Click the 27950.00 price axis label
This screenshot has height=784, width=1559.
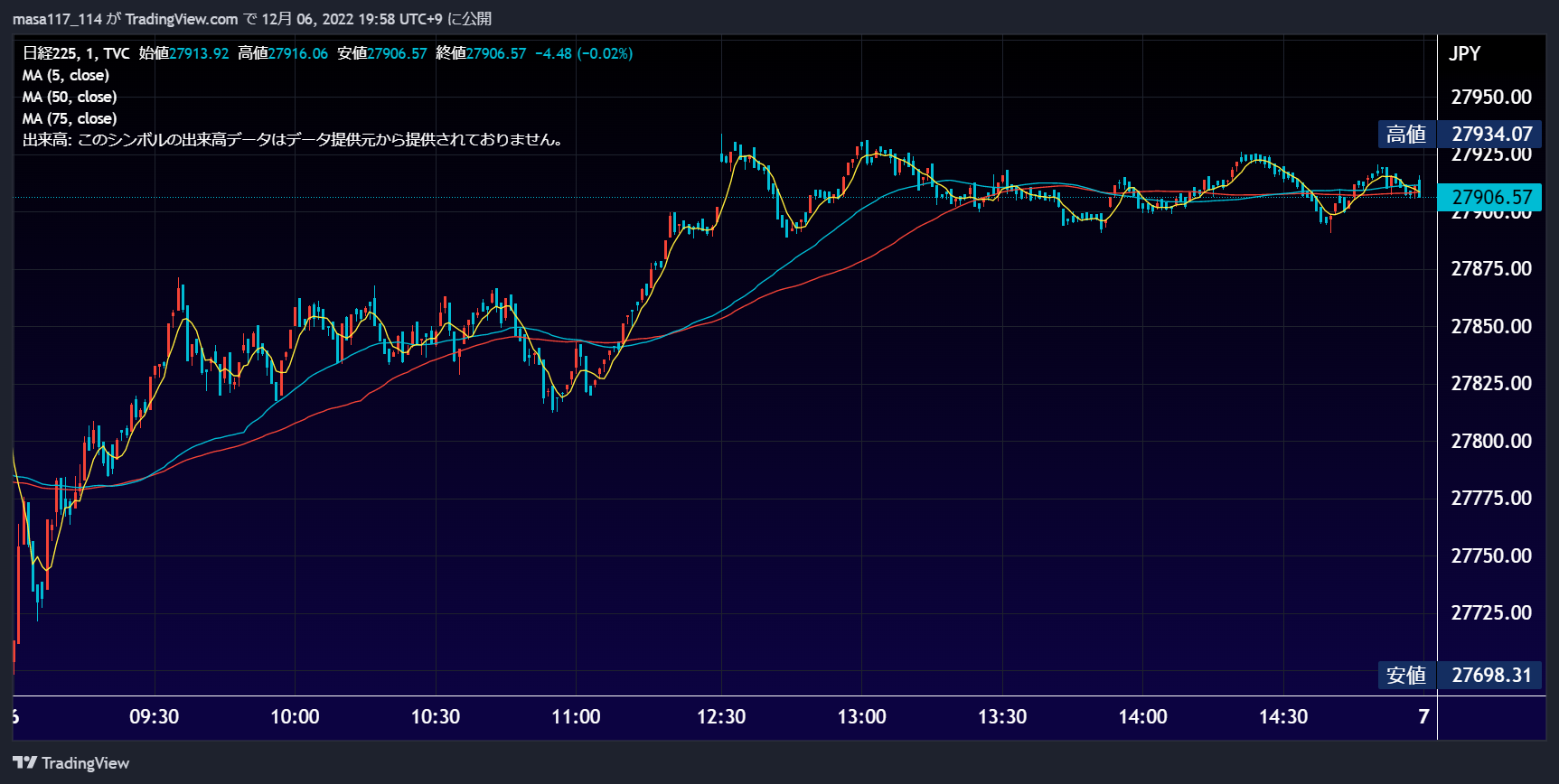pyautogui.click(x=1491, y=97)
